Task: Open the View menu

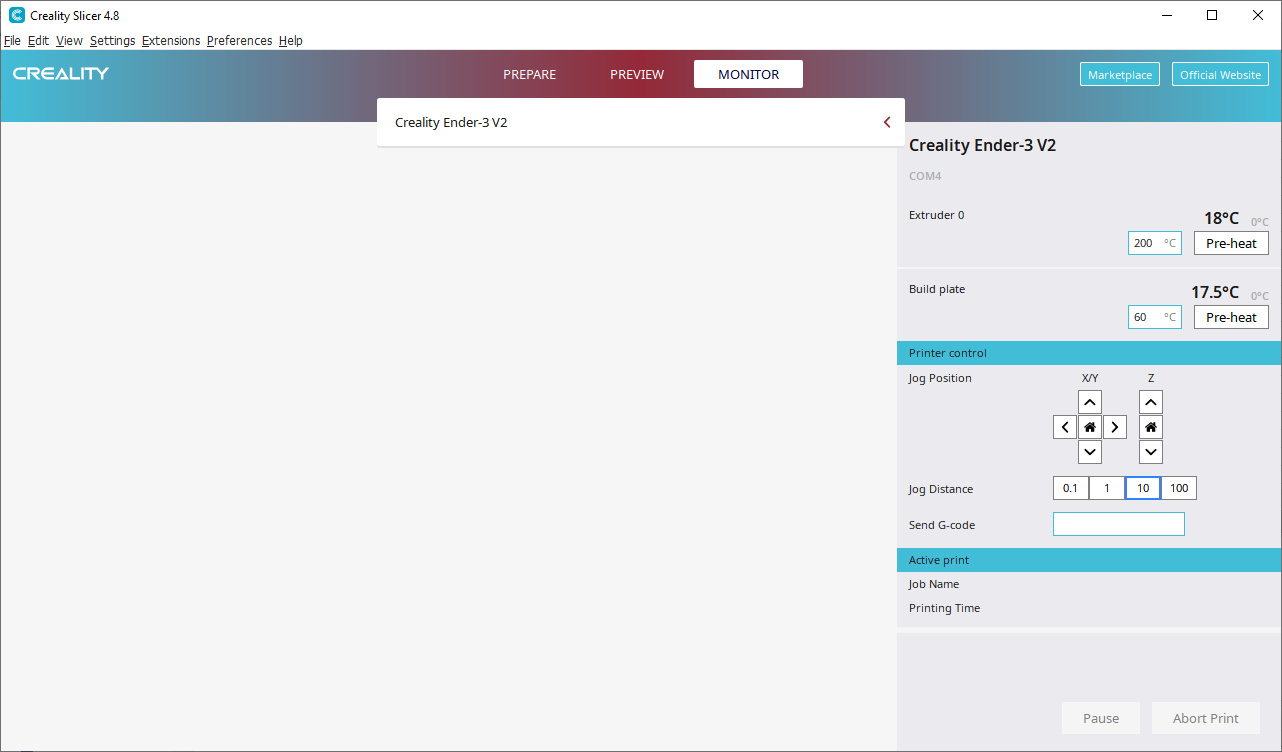Action: (69, 41)
